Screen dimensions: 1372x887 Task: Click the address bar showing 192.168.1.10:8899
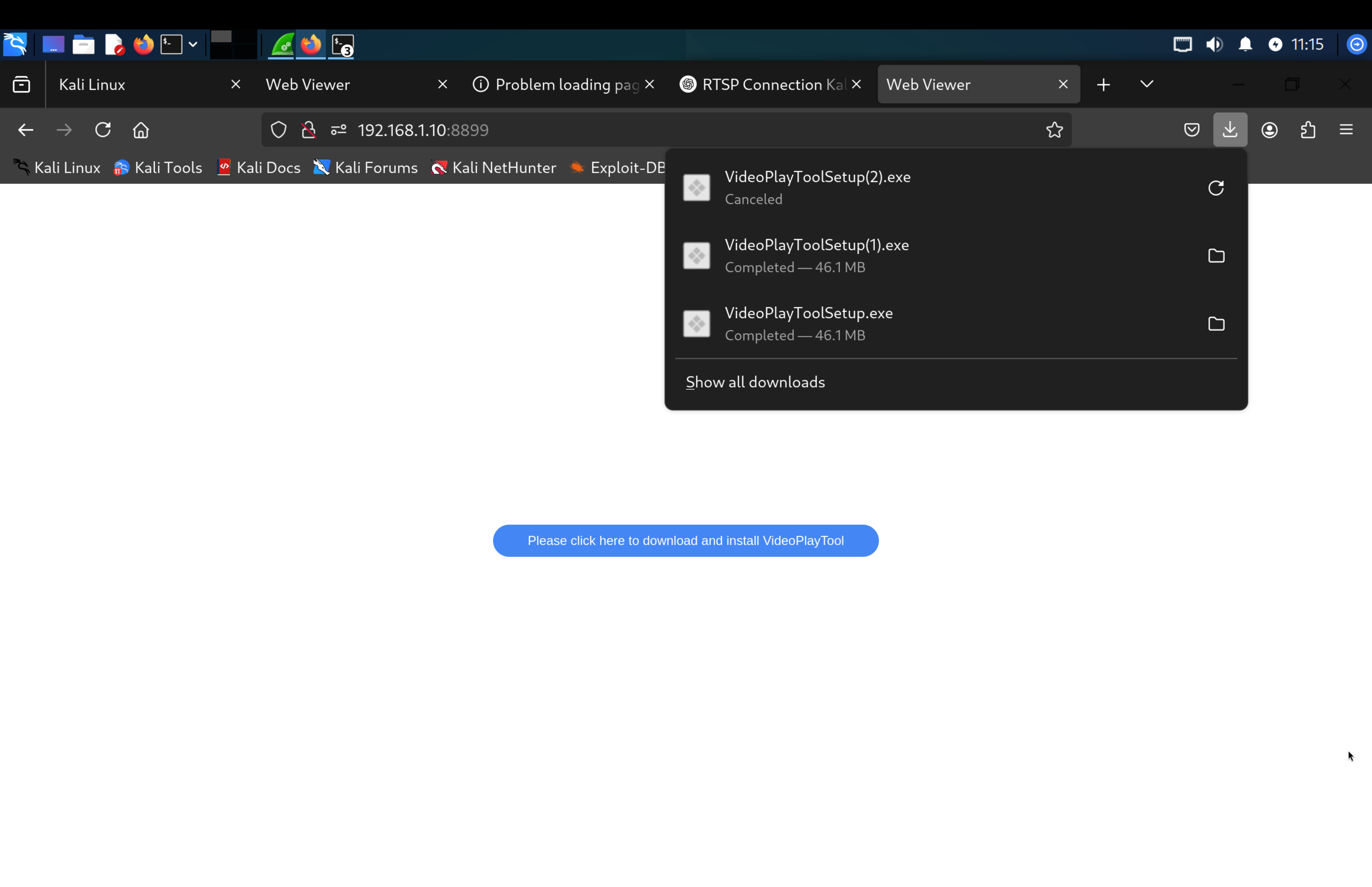633,130
